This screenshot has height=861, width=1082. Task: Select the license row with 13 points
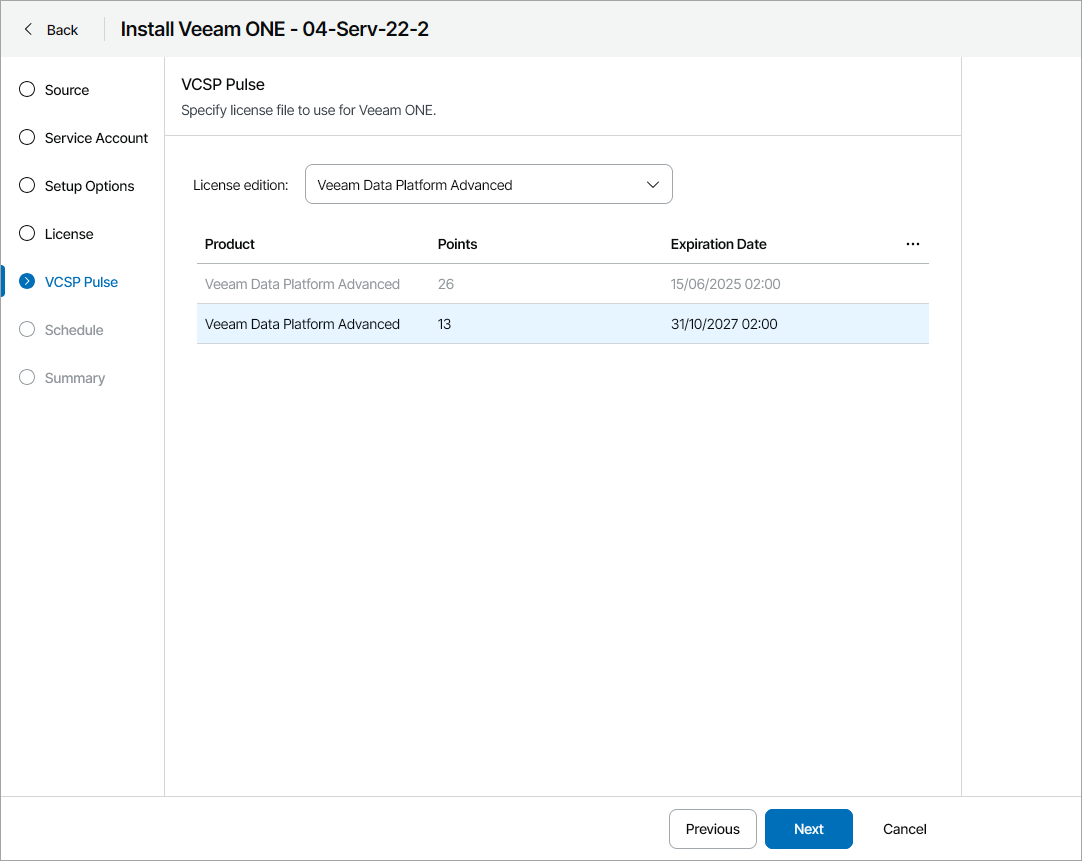(x=562, y=324)
